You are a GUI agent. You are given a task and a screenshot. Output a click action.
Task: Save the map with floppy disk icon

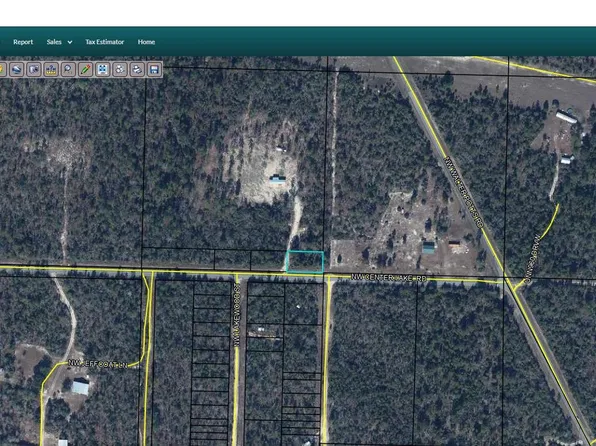click(154, 69)
